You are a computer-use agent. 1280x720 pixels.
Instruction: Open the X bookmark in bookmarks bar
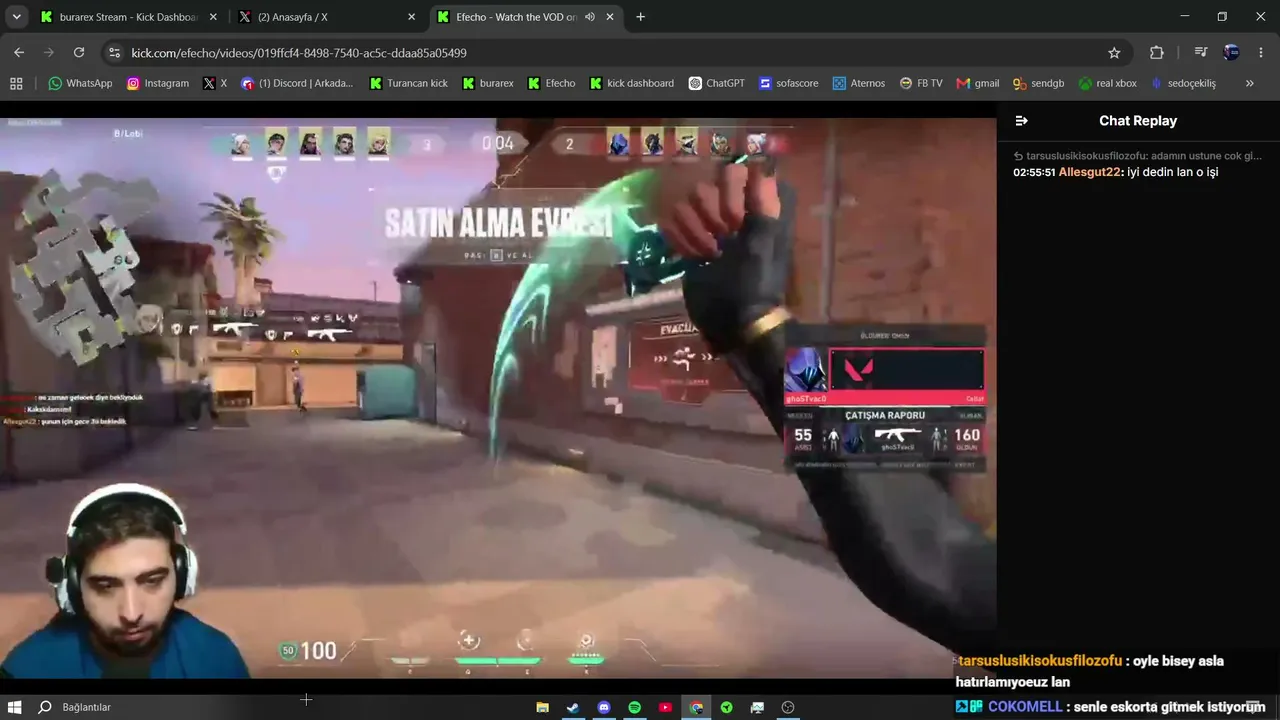[x=214, y=83]
